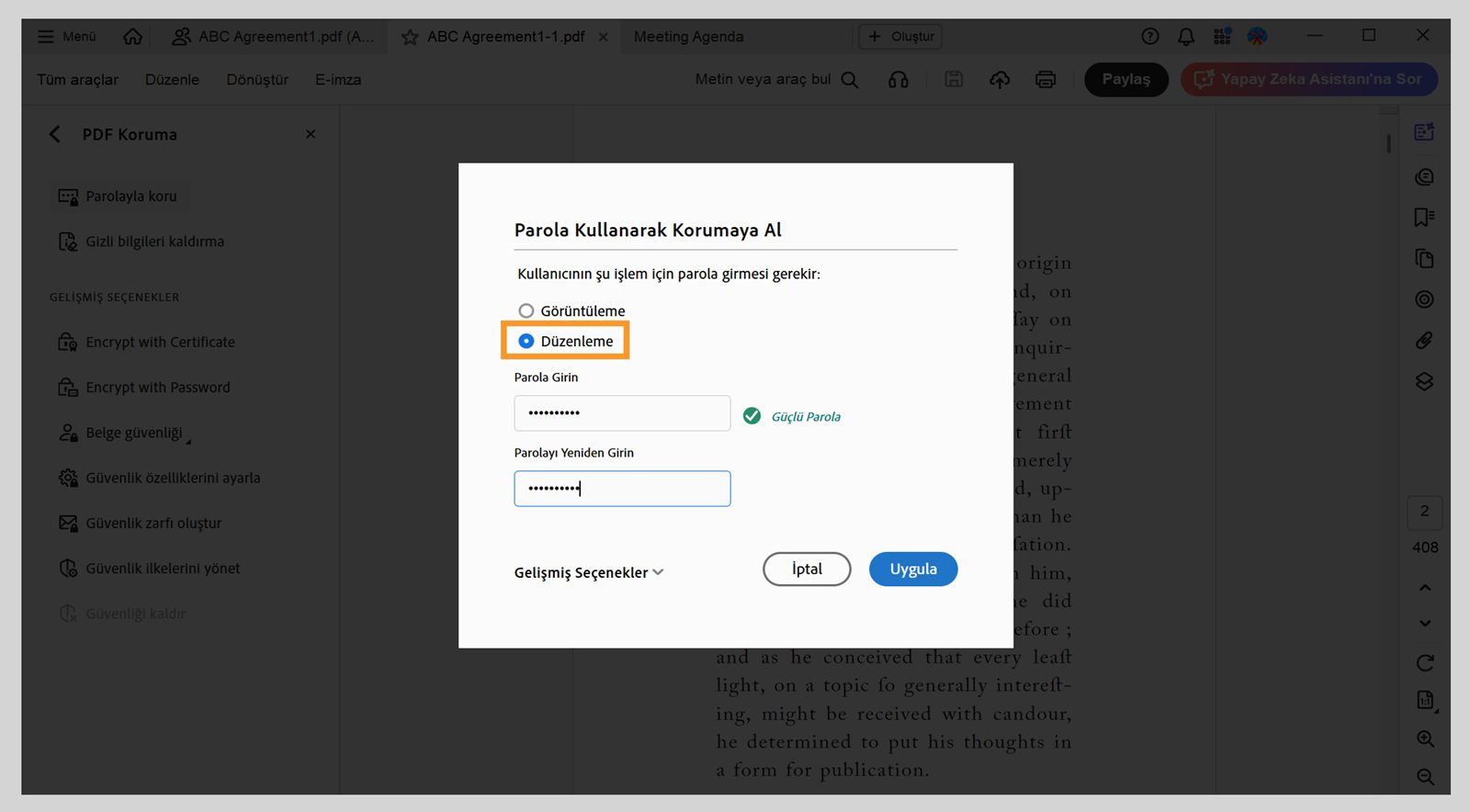
Task: Zoom out with the magnifier minus icon
Action: coord(1426,777)
